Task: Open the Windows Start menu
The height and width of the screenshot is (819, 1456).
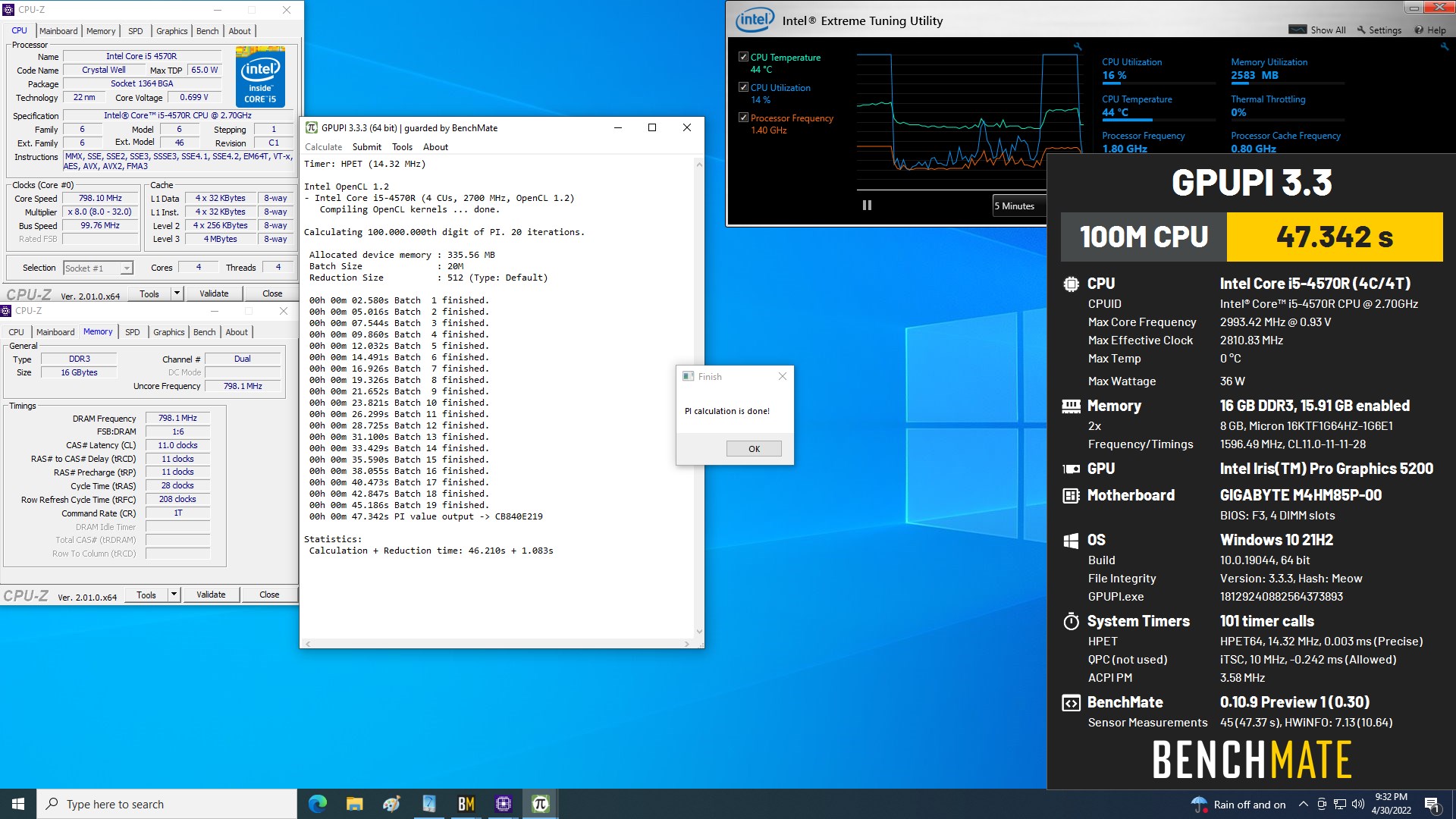Action: [x=18, y=804]
